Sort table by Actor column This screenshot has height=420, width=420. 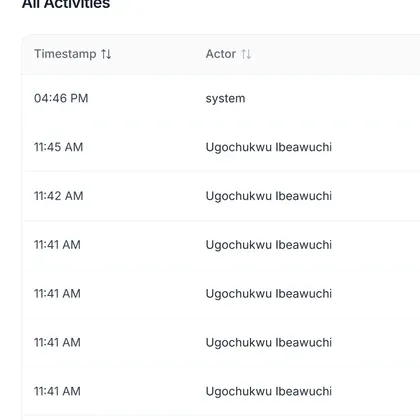click(246, 54)
